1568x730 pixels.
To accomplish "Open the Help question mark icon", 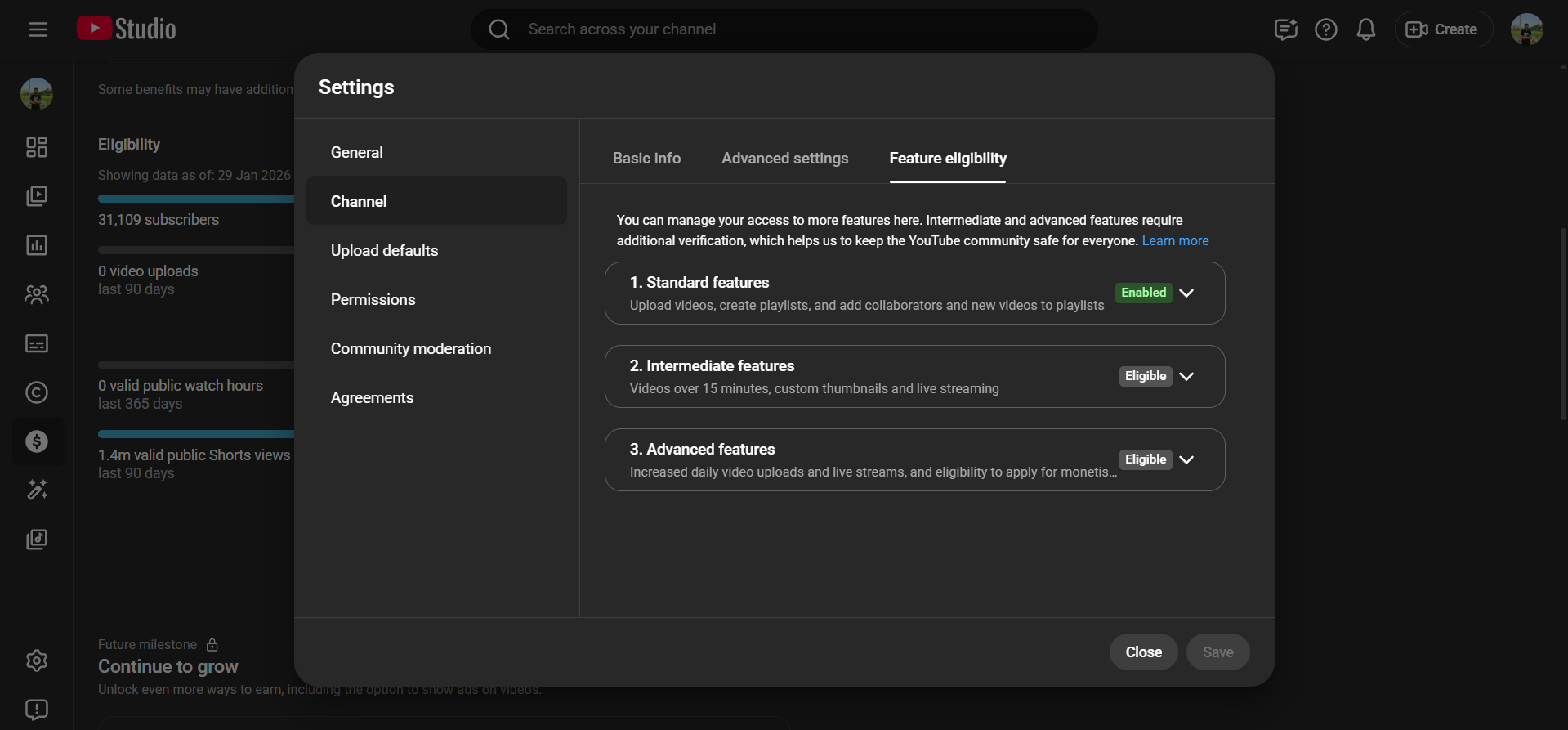I will pyautogui.click(x=1325, y=29).
